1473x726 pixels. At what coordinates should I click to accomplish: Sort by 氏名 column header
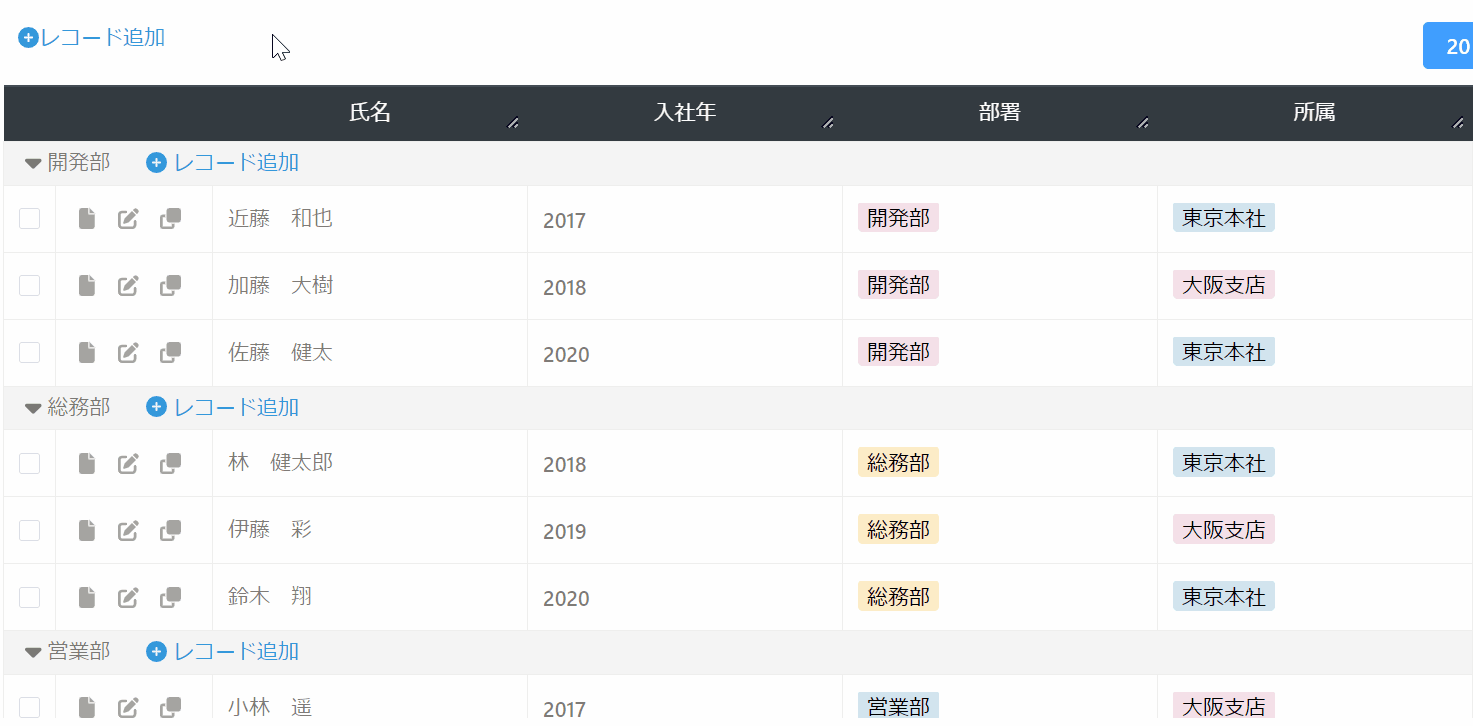pos(370,112)
